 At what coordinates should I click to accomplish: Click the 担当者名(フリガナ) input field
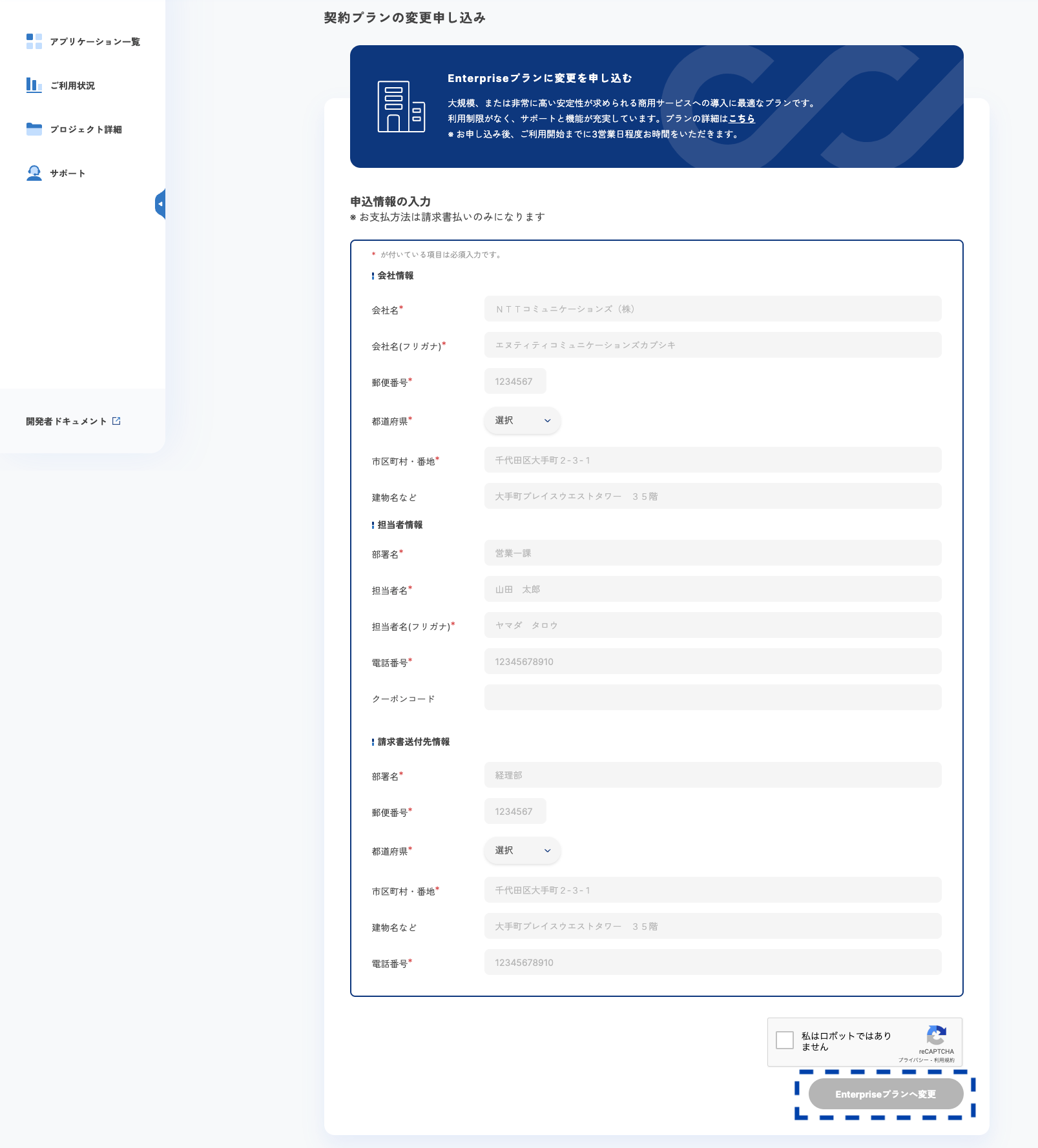pyautogui.click(x=712, y=625)
